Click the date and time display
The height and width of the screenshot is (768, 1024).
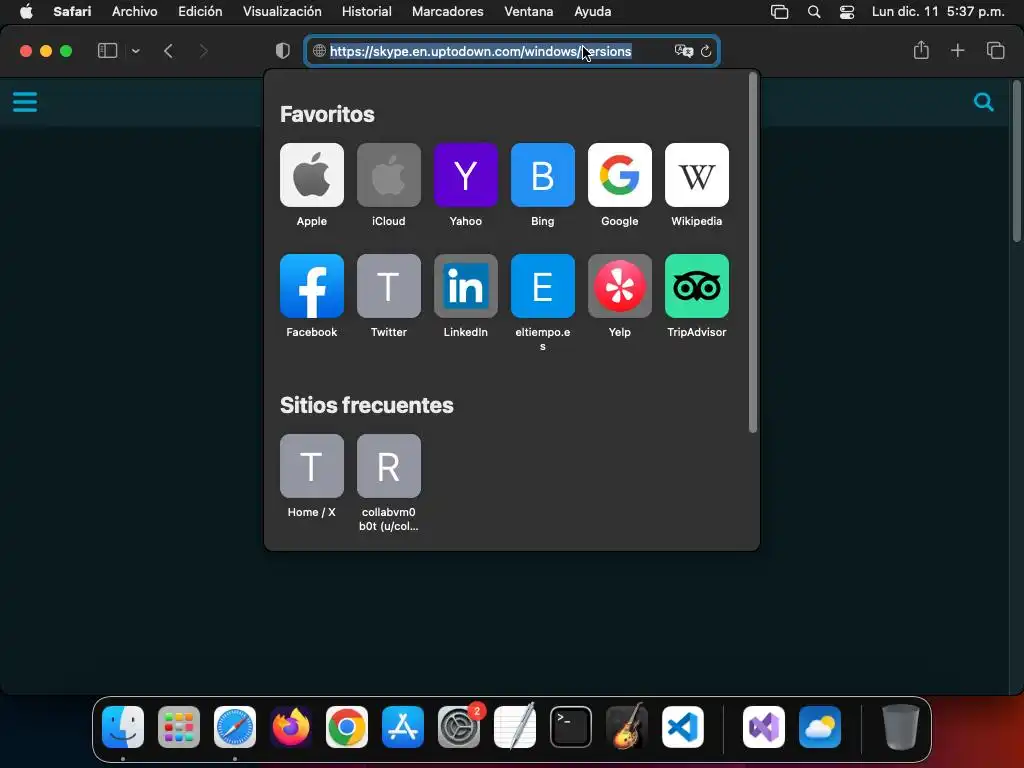point(938,12)
